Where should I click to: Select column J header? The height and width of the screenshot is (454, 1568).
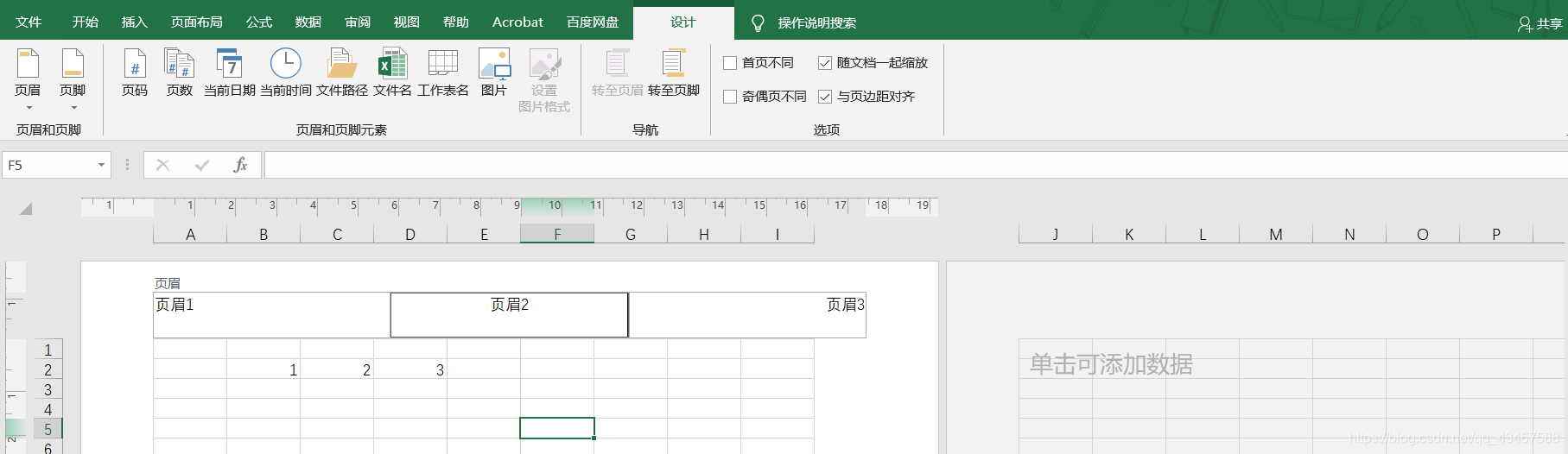click(1056, 234)
